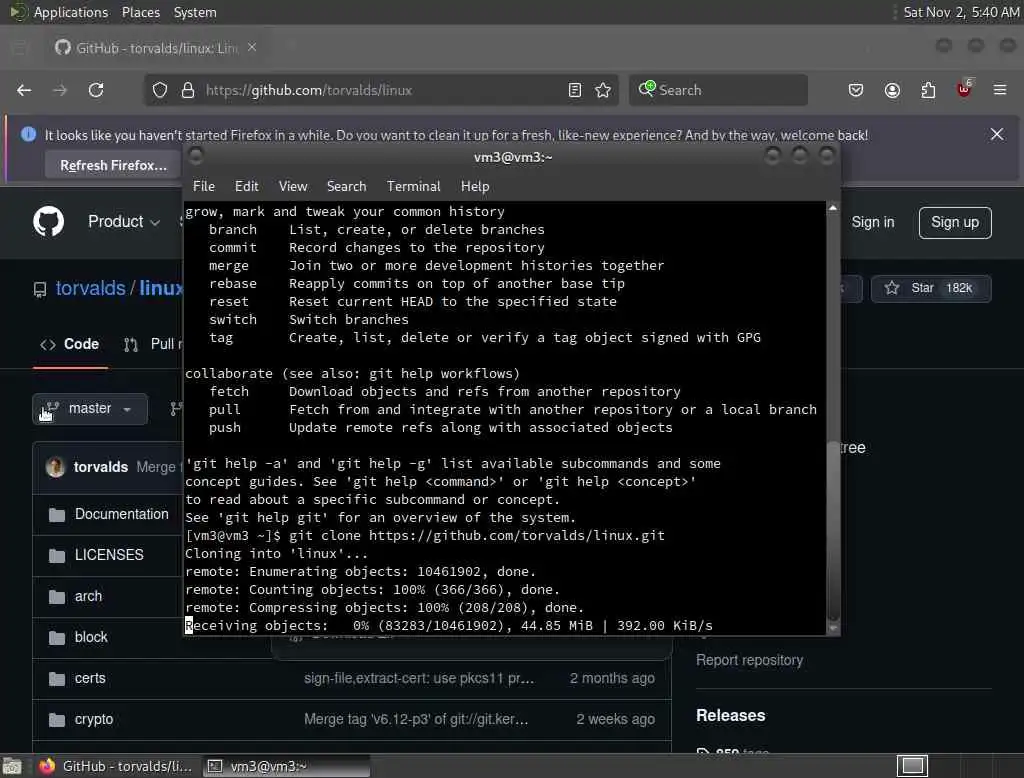Open the terminal File menu
The width and height of the screenshot is (1024, 778).
point(204,186)
